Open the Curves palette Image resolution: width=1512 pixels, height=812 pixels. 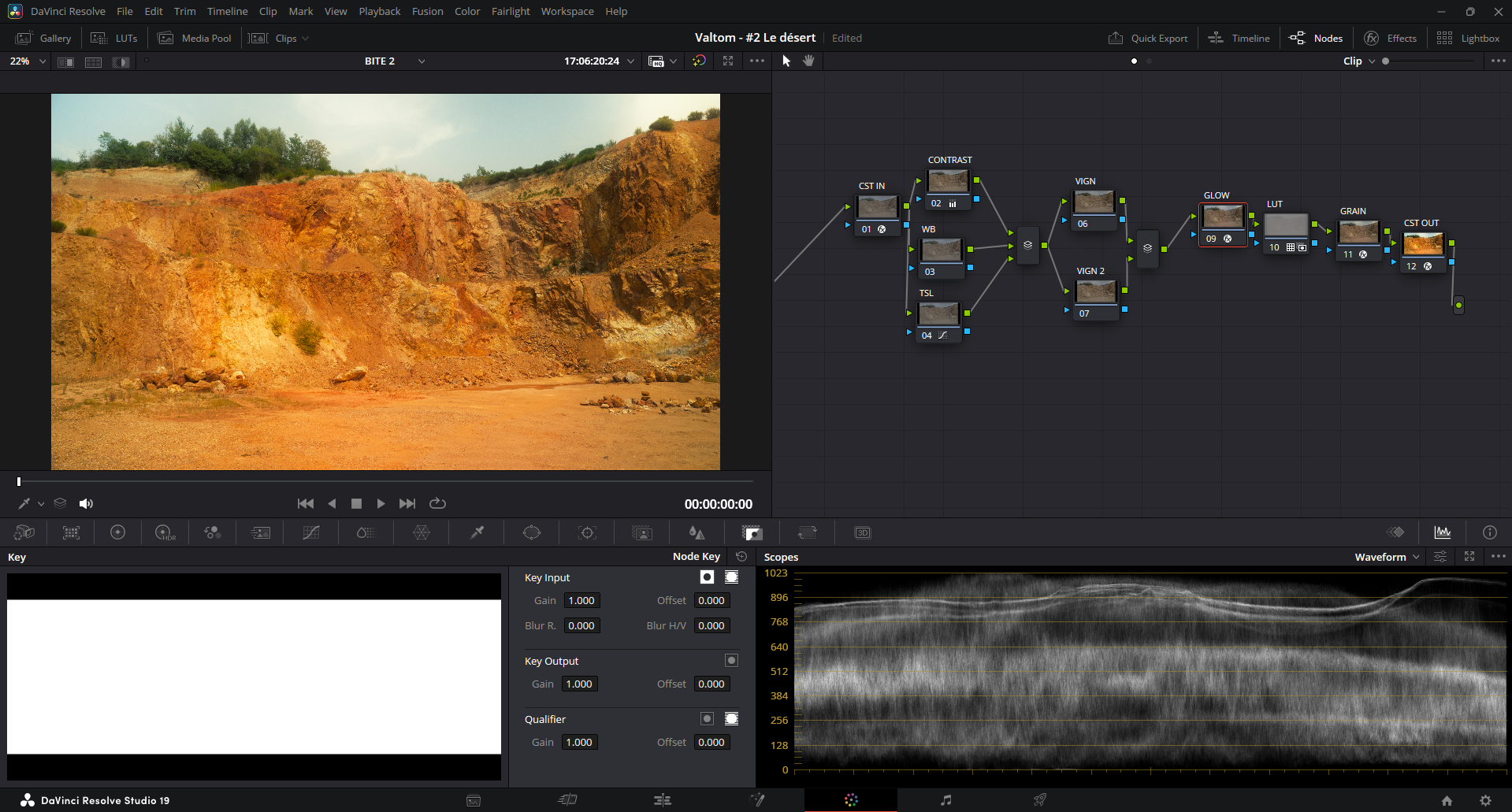[311, 532]
